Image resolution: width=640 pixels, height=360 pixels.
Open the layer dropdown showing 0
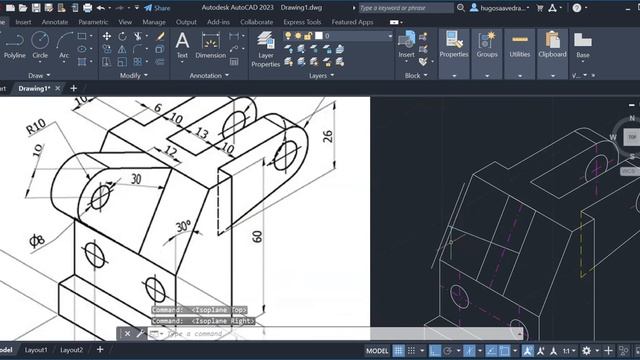pos(390,36)
